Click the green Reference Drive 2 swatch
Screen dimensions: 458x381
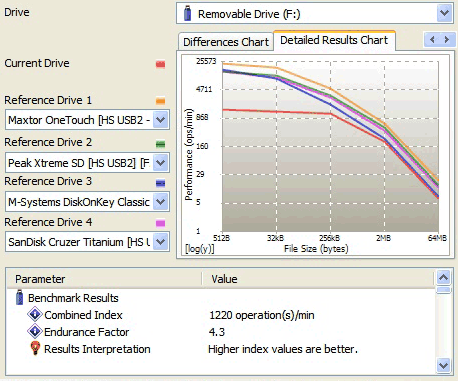point(160,144)
